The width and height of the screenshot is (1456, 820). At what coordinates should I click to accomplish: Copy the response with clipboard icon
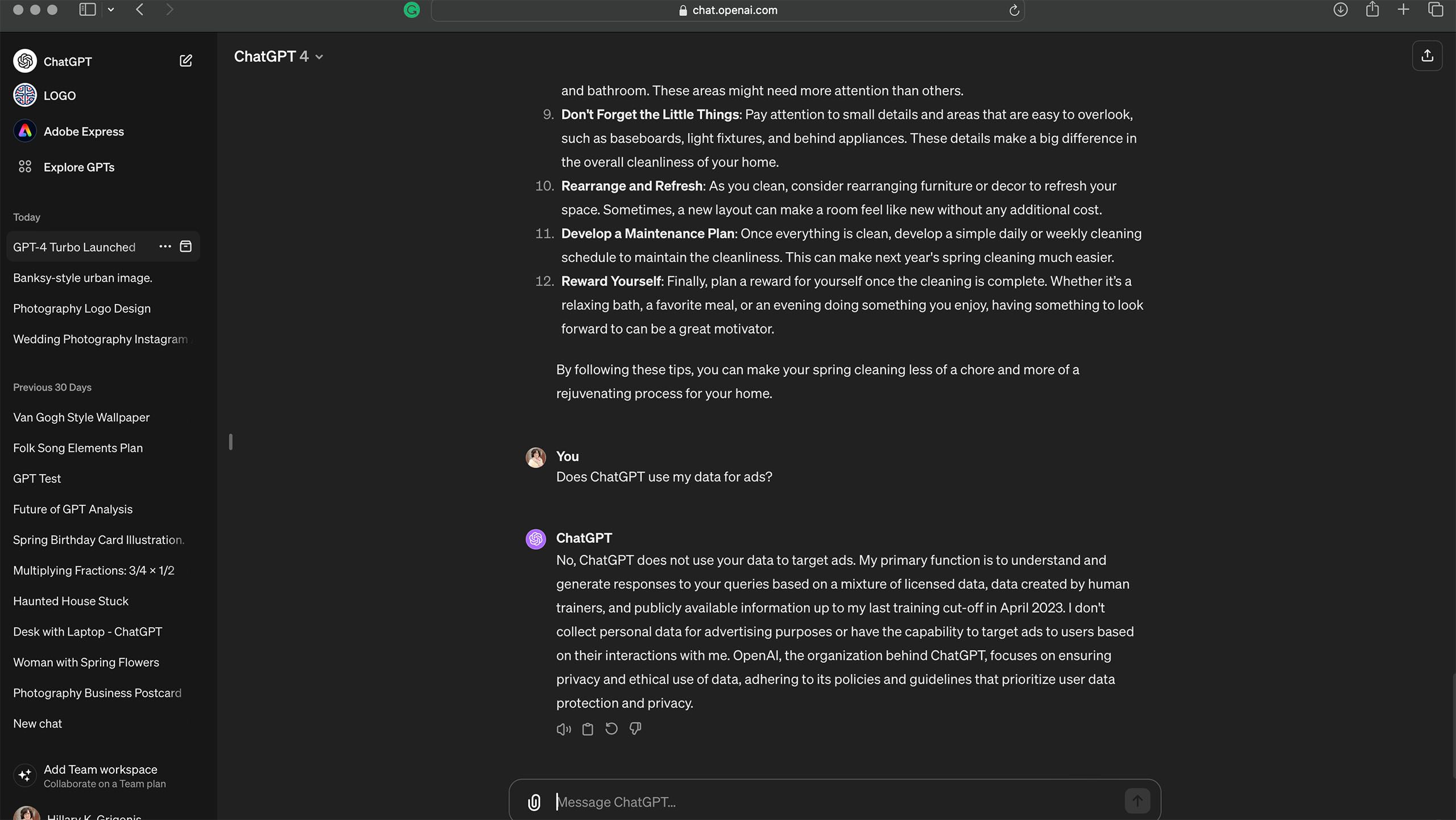tap(588, 729)
